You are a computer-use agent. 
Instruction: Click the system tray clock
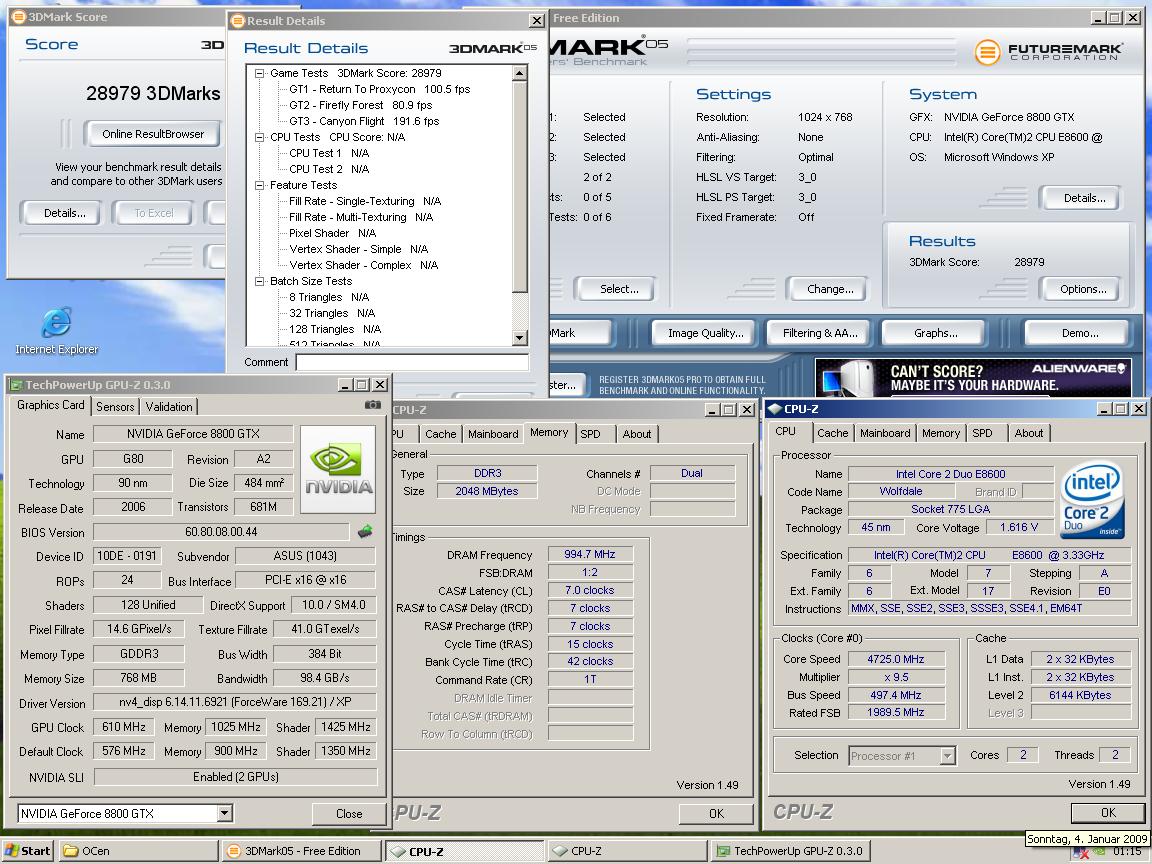[x=1126, y=852]
